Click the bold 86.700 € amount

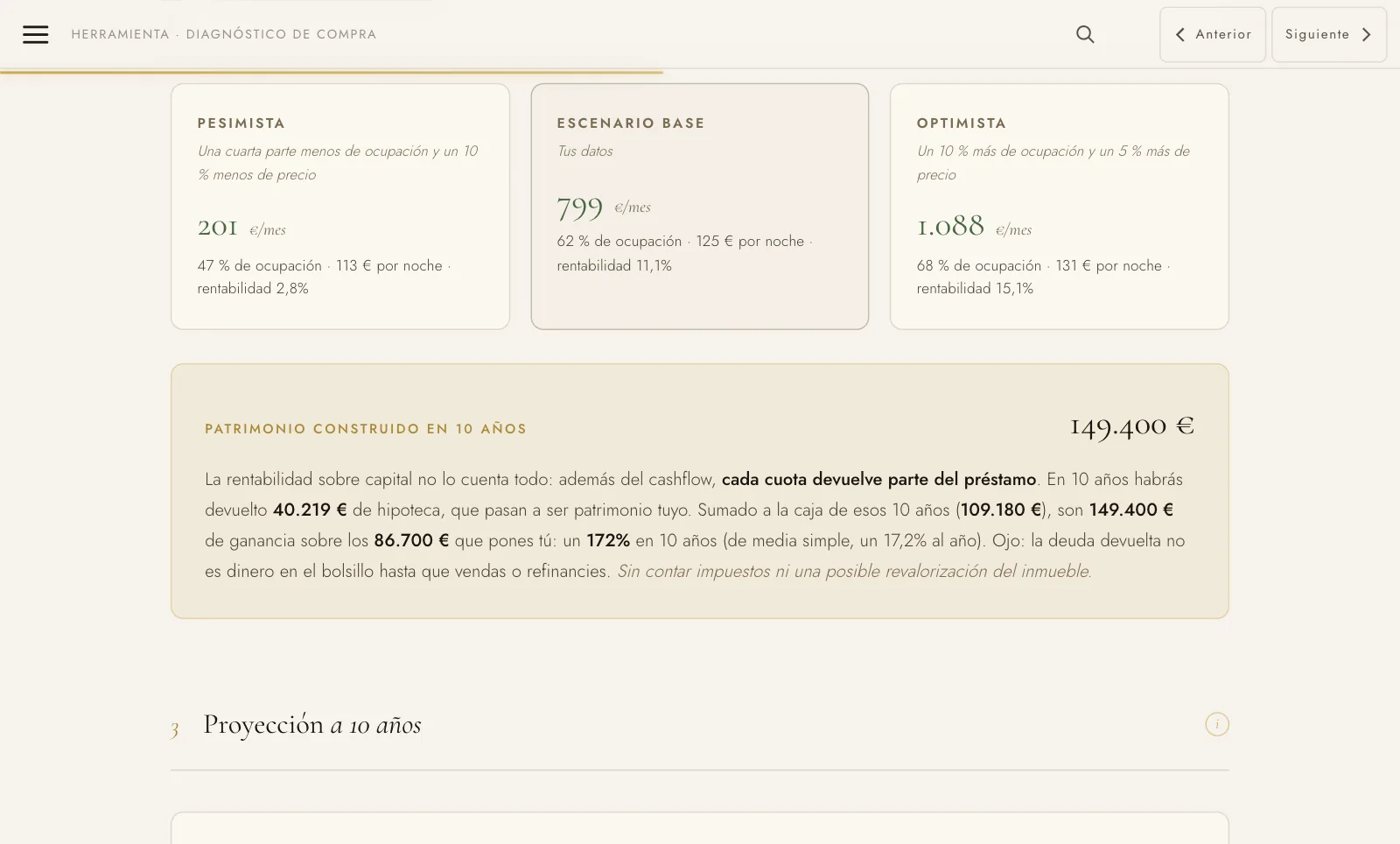pos(411,540)
